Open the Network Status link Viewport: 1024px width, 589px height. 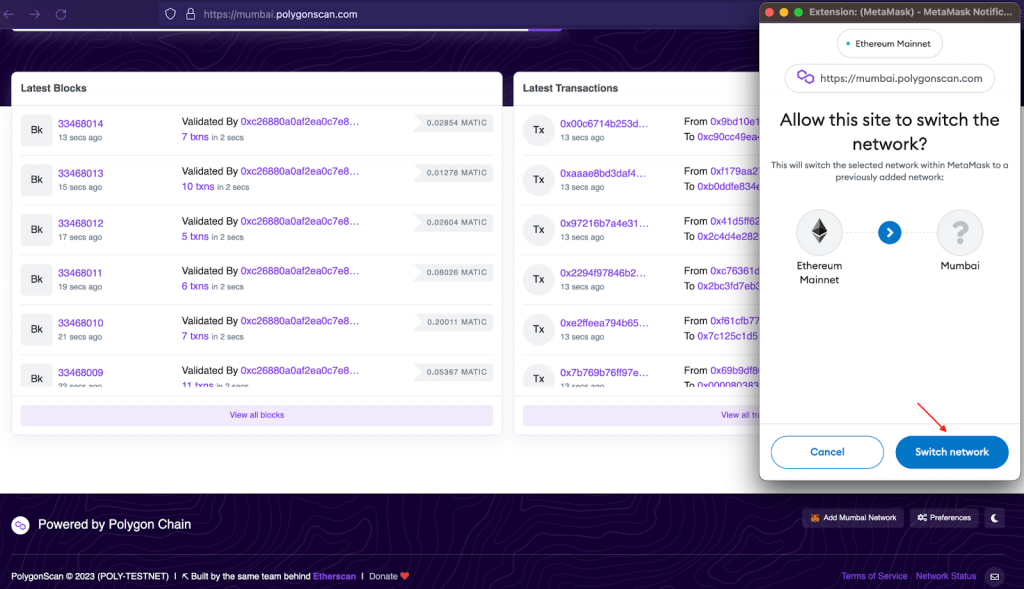(946, 576)
